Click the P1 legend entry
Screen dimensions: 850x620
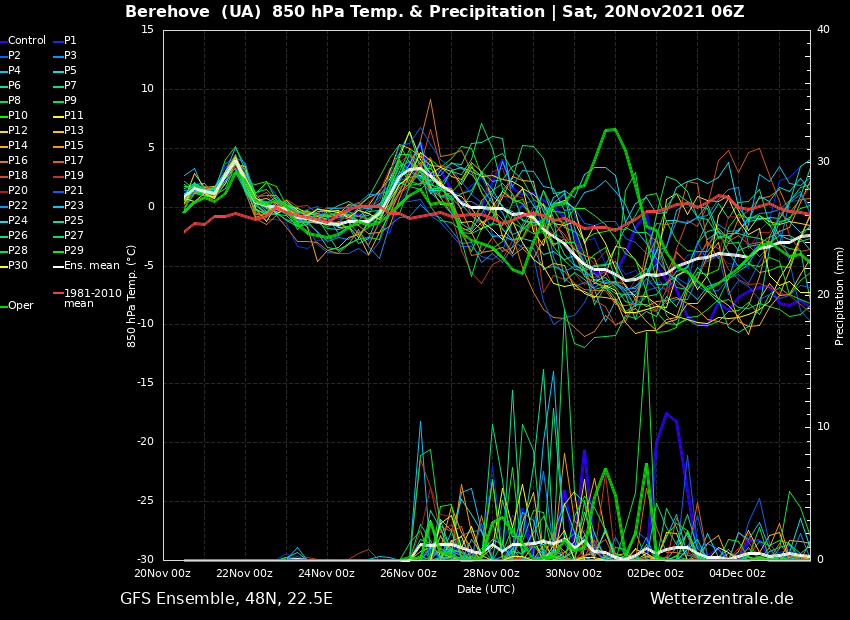coord(70,41)
